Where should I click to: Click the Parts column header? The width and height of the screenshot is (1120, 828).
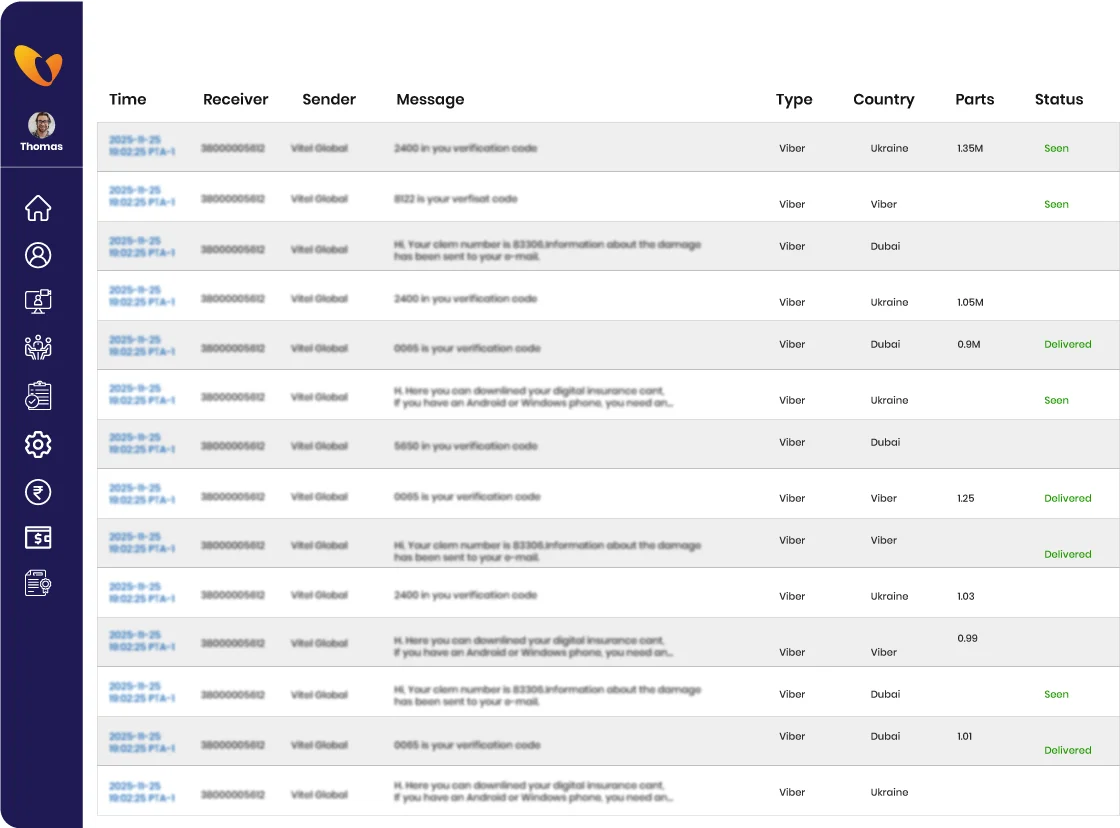pyautogui.click(x=974, y=99)
